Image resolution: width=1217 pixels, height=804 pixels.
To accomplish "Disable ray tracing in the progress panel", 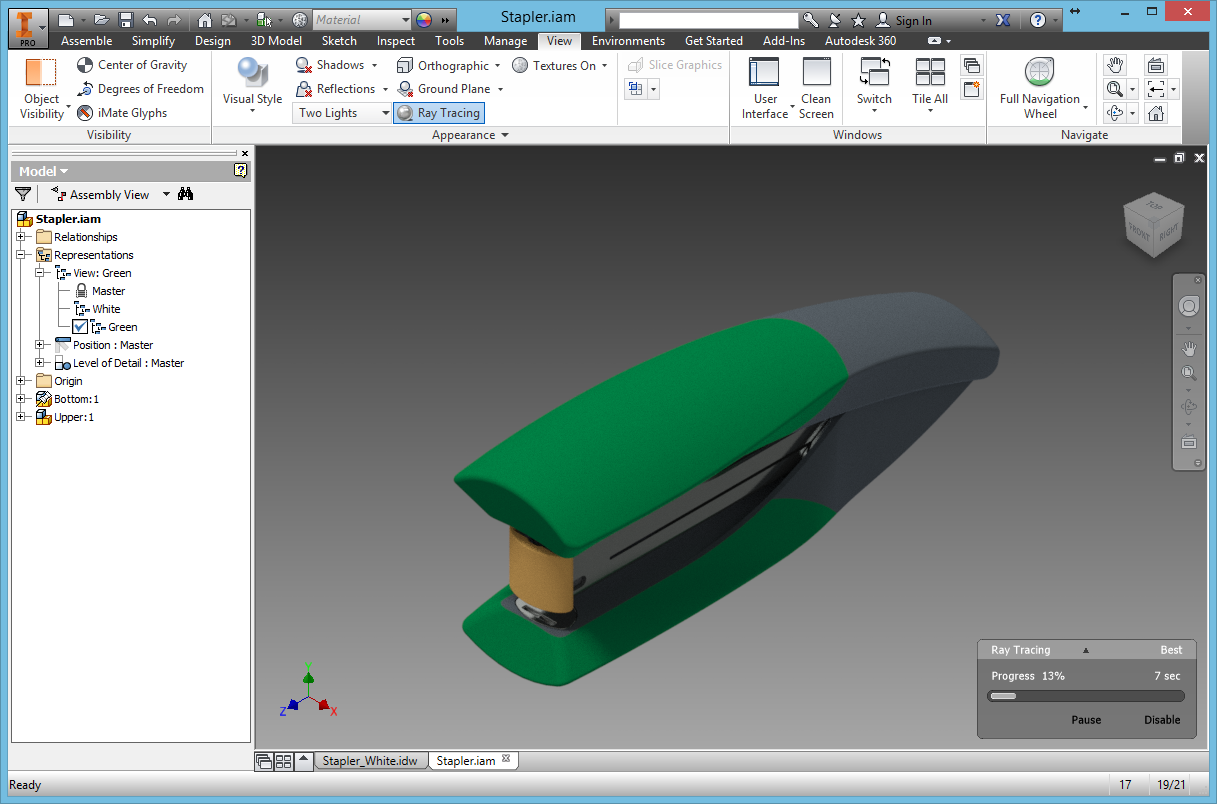I will (x=1162, y=720).
